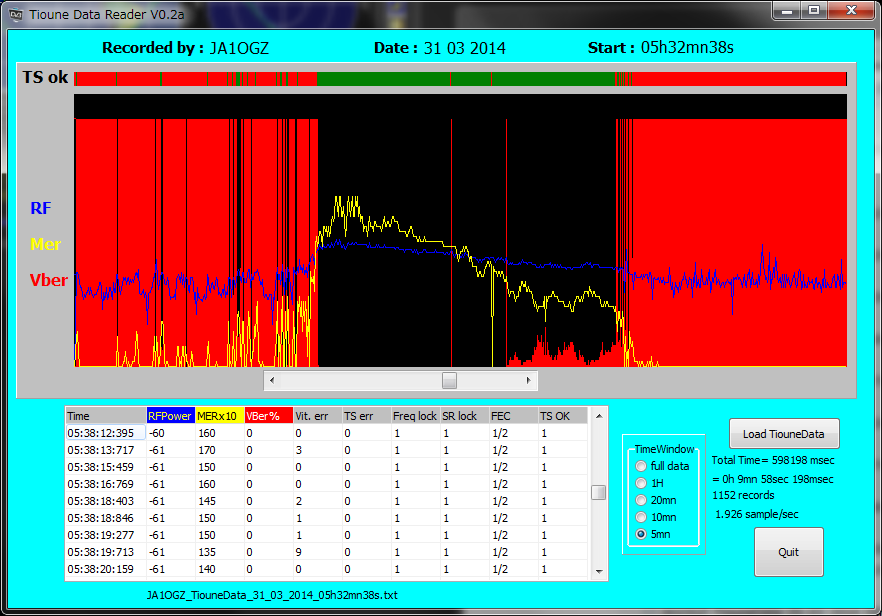Click the TS OK column header
This screenshot has height=616, width=882.
click(562, 416)
